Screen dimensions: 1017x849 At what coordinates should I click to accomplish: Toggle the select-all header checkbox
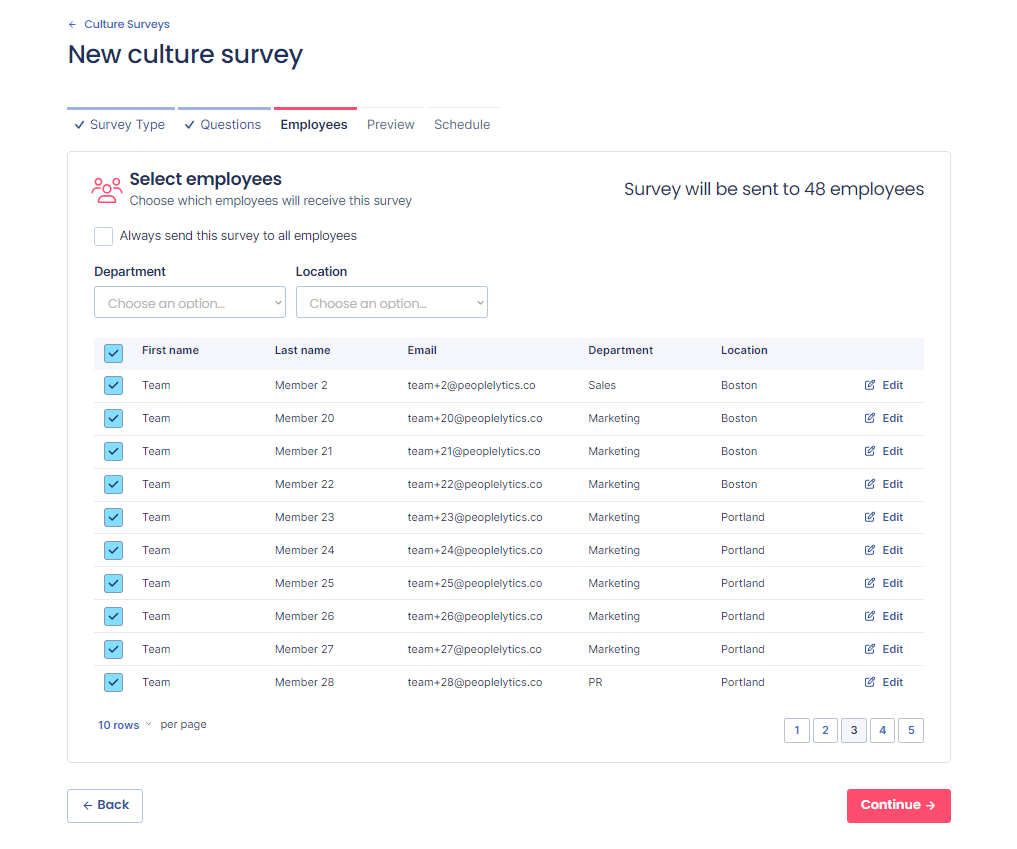point(114,353)
